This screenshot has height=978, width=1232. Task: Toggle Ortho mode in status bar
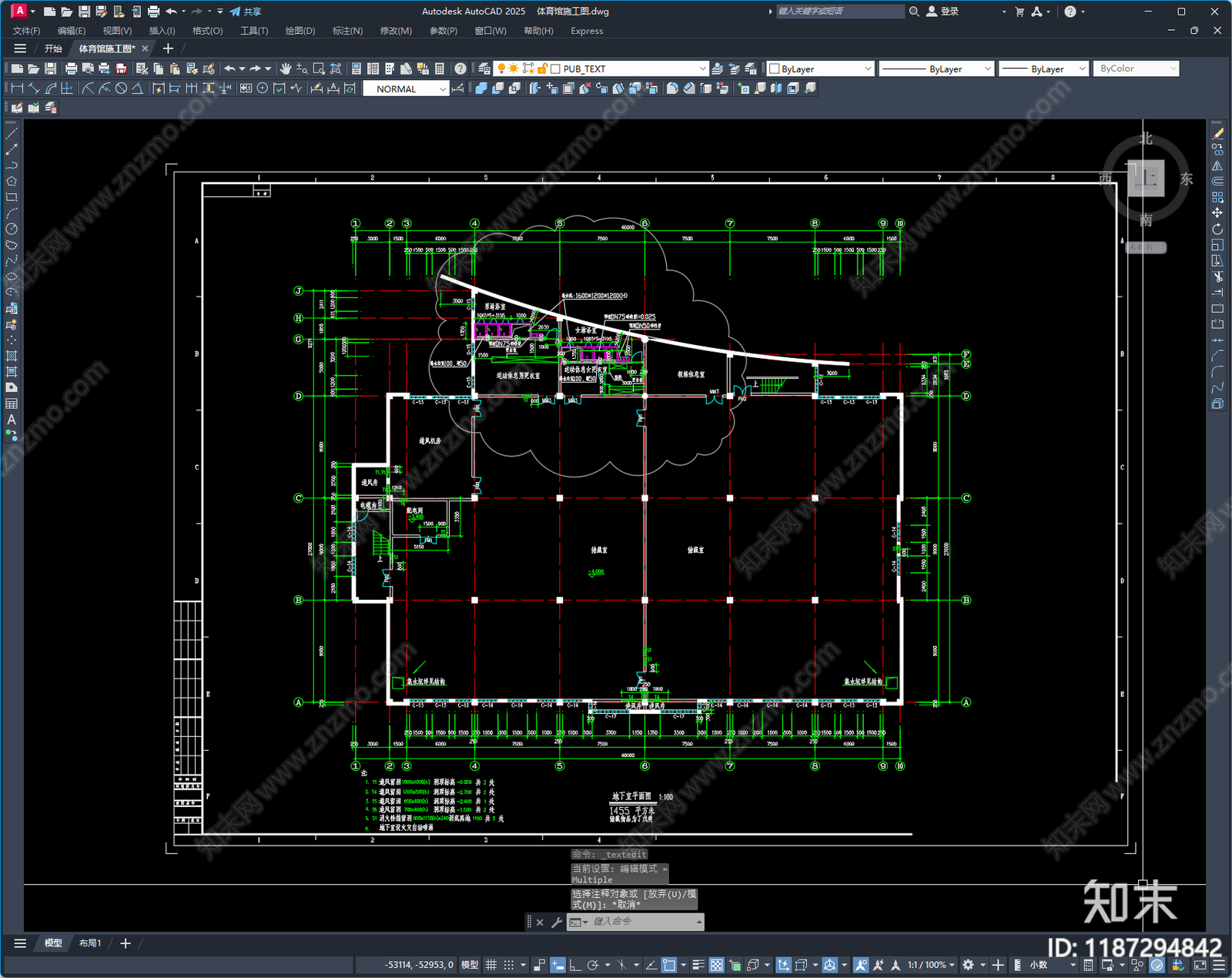click(574, 965)
